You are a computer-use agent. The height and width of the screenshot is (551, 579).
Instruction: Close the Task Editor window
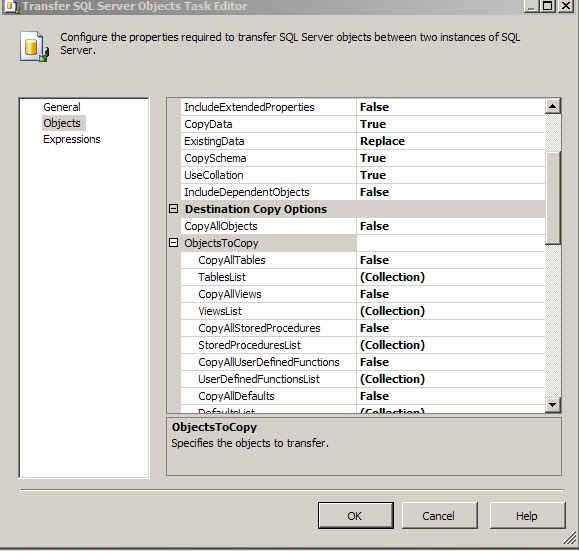(x=565, y=6)
